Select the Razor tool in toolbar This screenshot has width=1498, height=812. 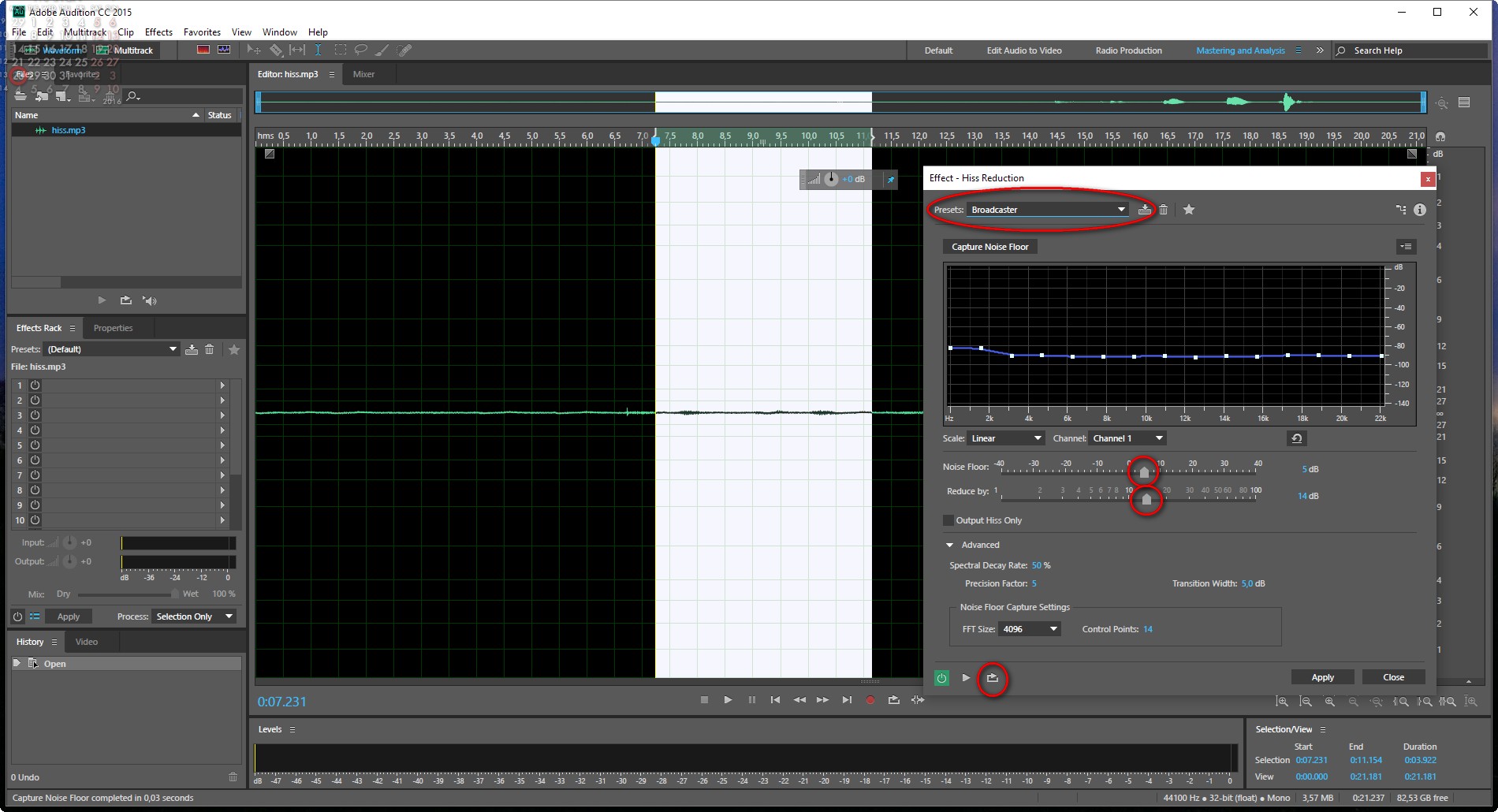pyautogui.click(x=276, y=50)
